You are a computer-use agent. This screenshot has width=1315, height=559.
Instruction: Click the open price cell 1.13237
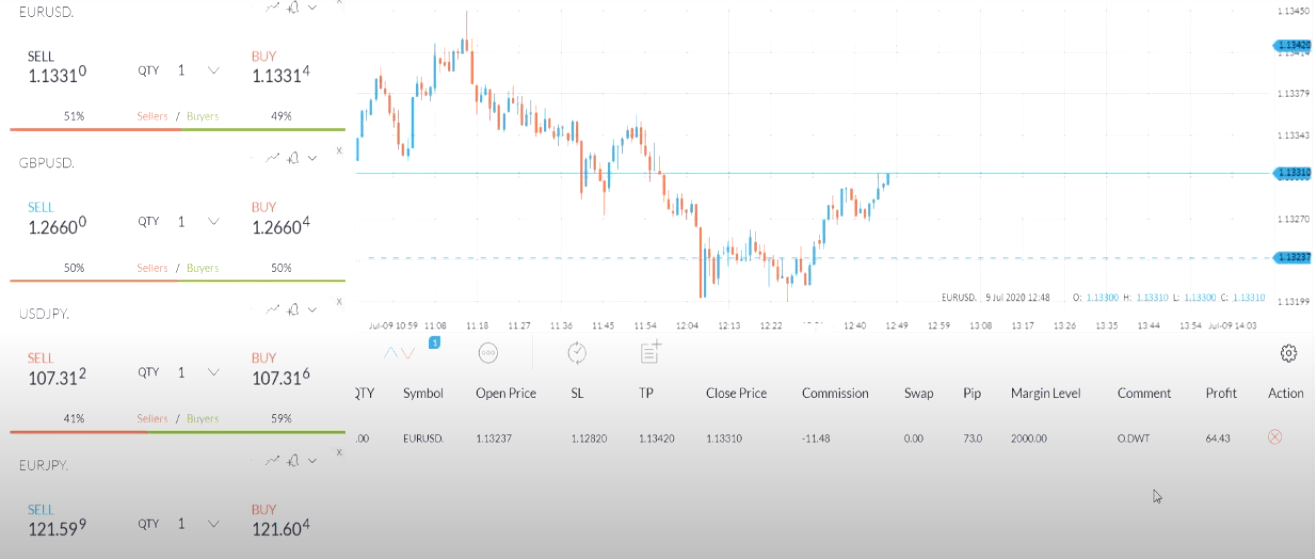pyautogui.click(x=494, y=437)
